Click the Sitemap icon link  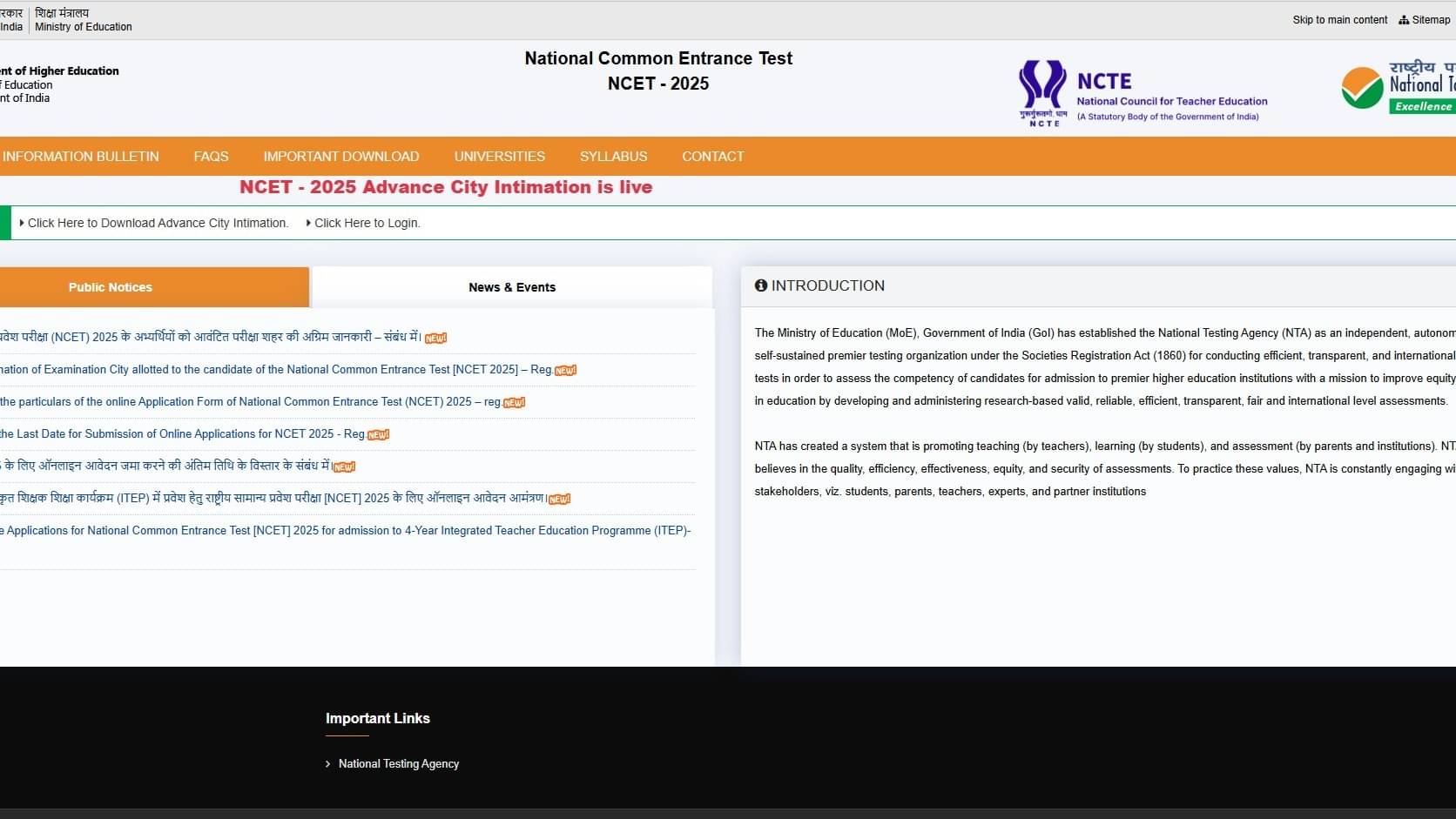click(x=1404, y=20)
